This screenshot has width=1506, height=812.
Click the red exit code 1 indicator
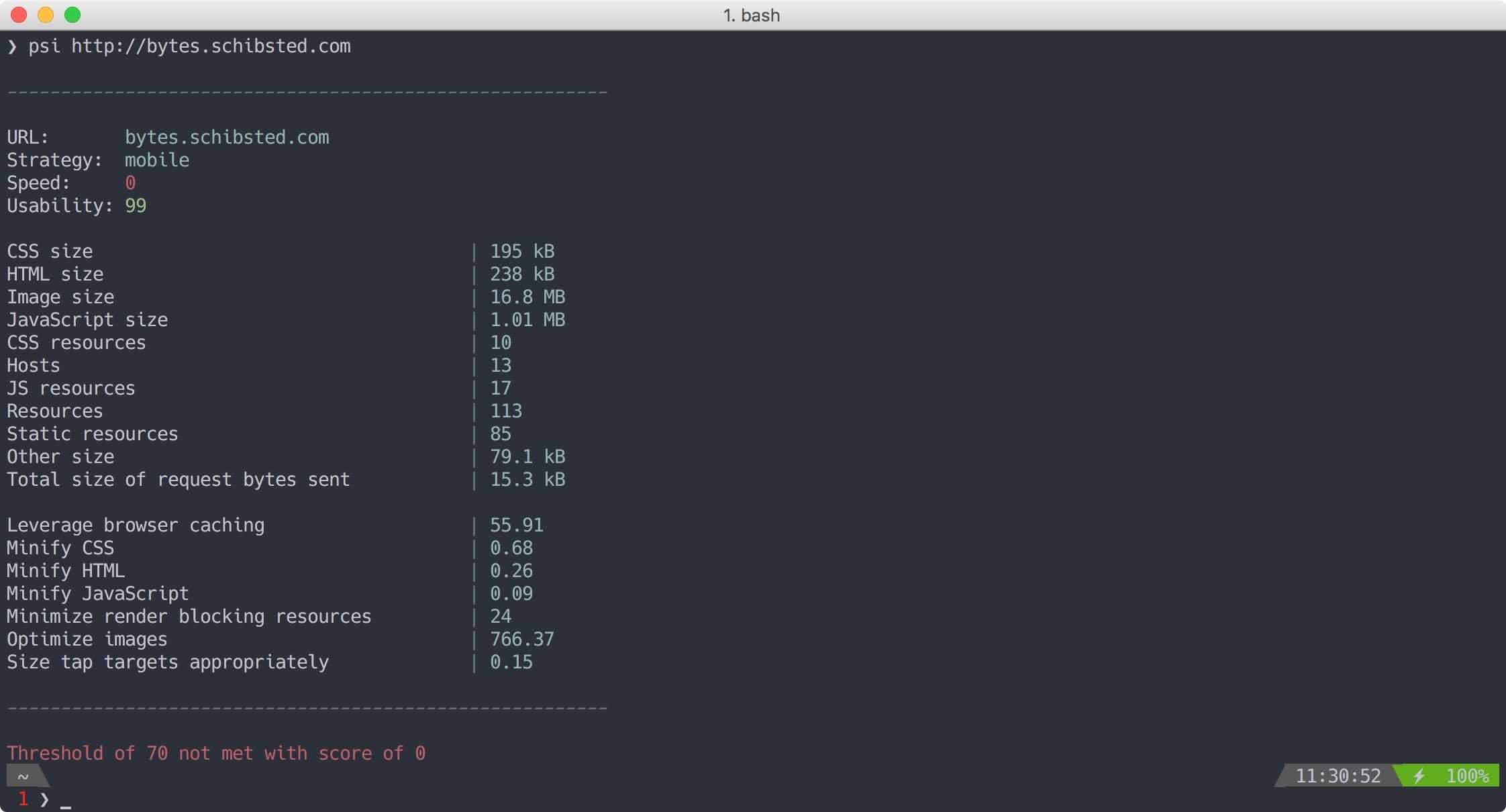(x=23, y=799)
